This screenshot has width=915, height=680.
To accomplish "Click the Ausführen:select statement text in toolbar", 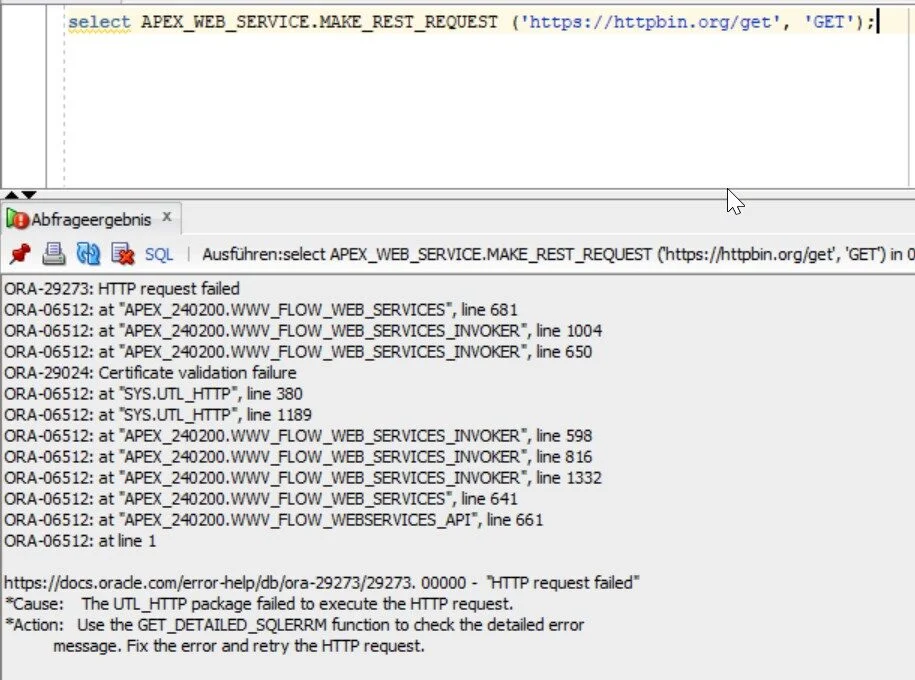I will pos(558,254).
